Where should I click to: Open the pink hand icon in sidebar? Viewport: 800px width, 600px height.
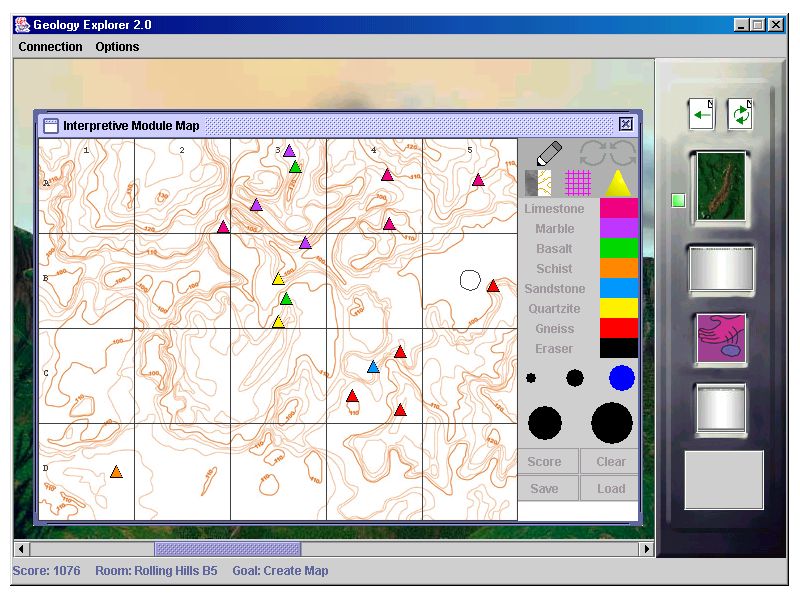tap(721, 339)
